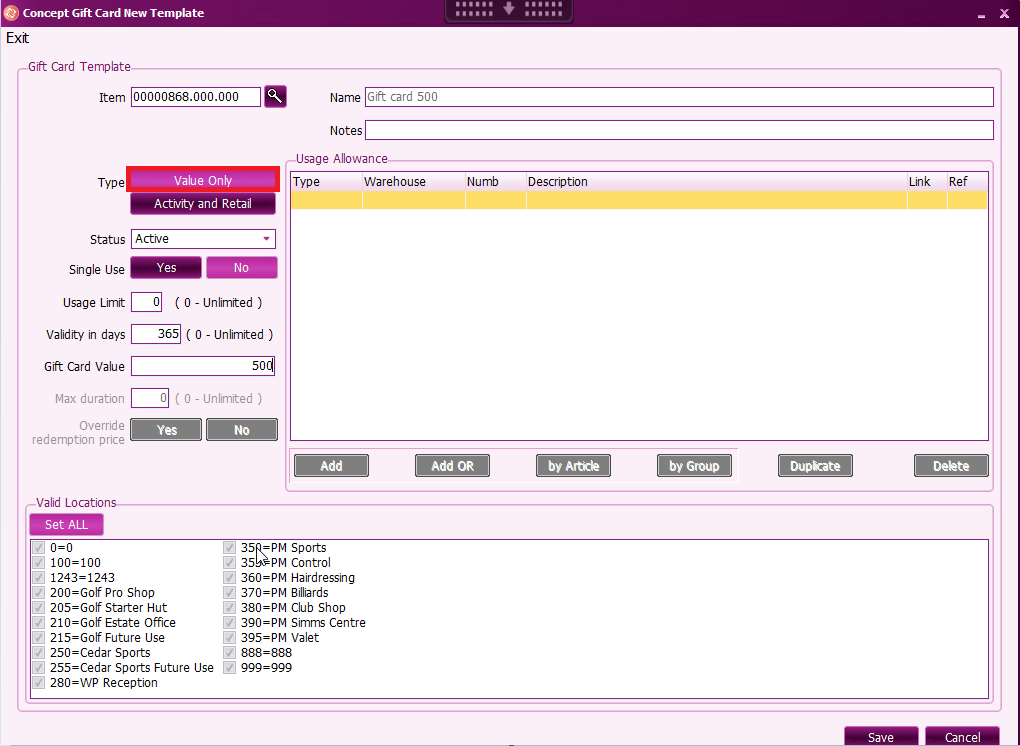Screen dimensions: 1020x746
Task: Click the Concept app logo in title bar
Action: 11,12
